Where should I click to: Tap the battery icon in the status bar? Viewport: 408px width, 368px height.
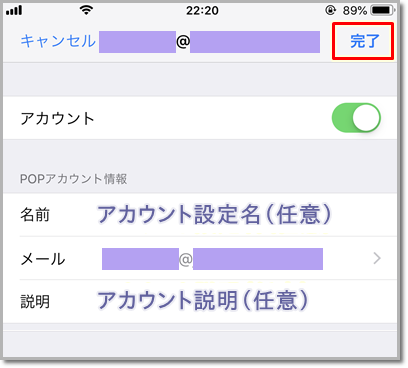pyautogui.click(x=382, y=10)
